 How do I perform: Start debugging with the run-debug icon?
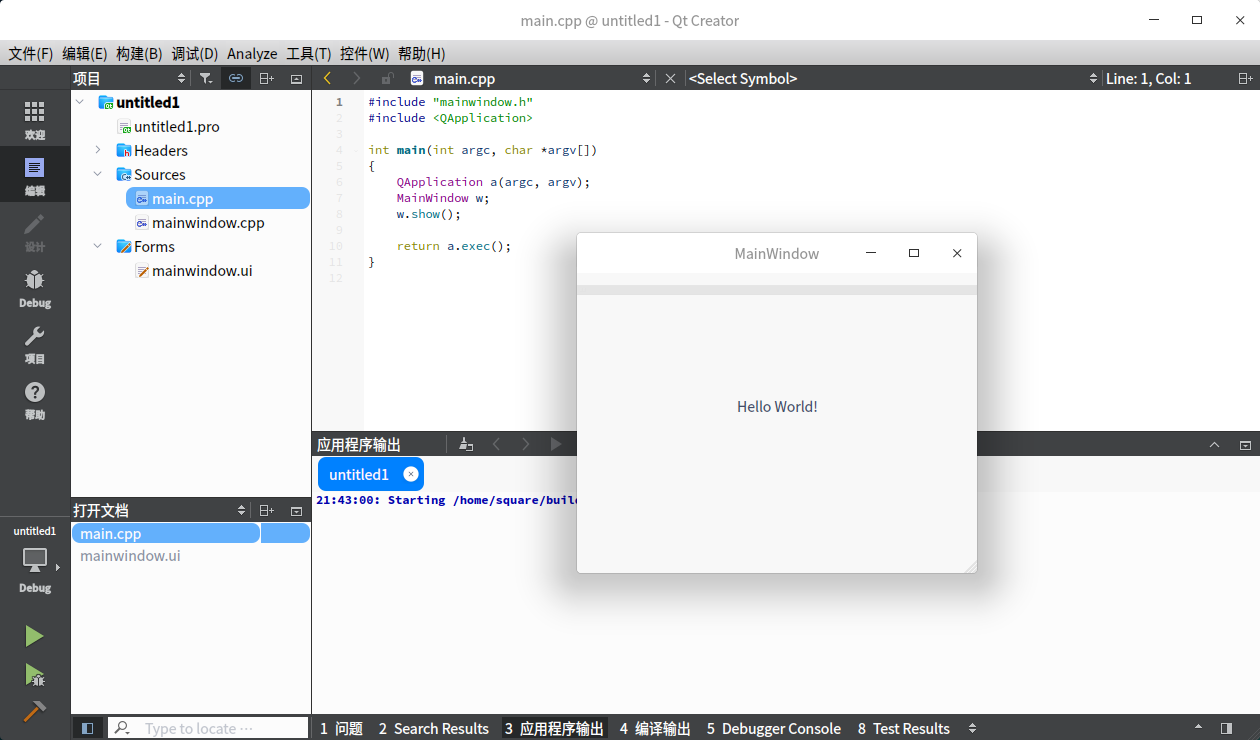(35, 676)
